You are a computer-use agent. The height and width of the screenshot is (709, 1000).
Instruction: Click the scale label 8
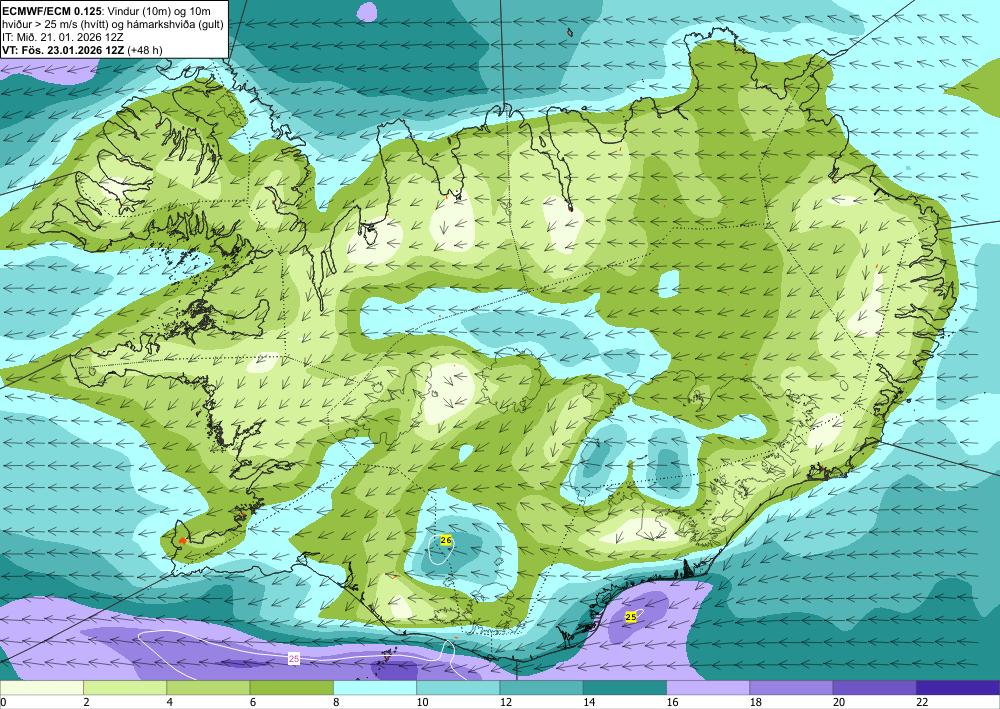coord(336,702)
